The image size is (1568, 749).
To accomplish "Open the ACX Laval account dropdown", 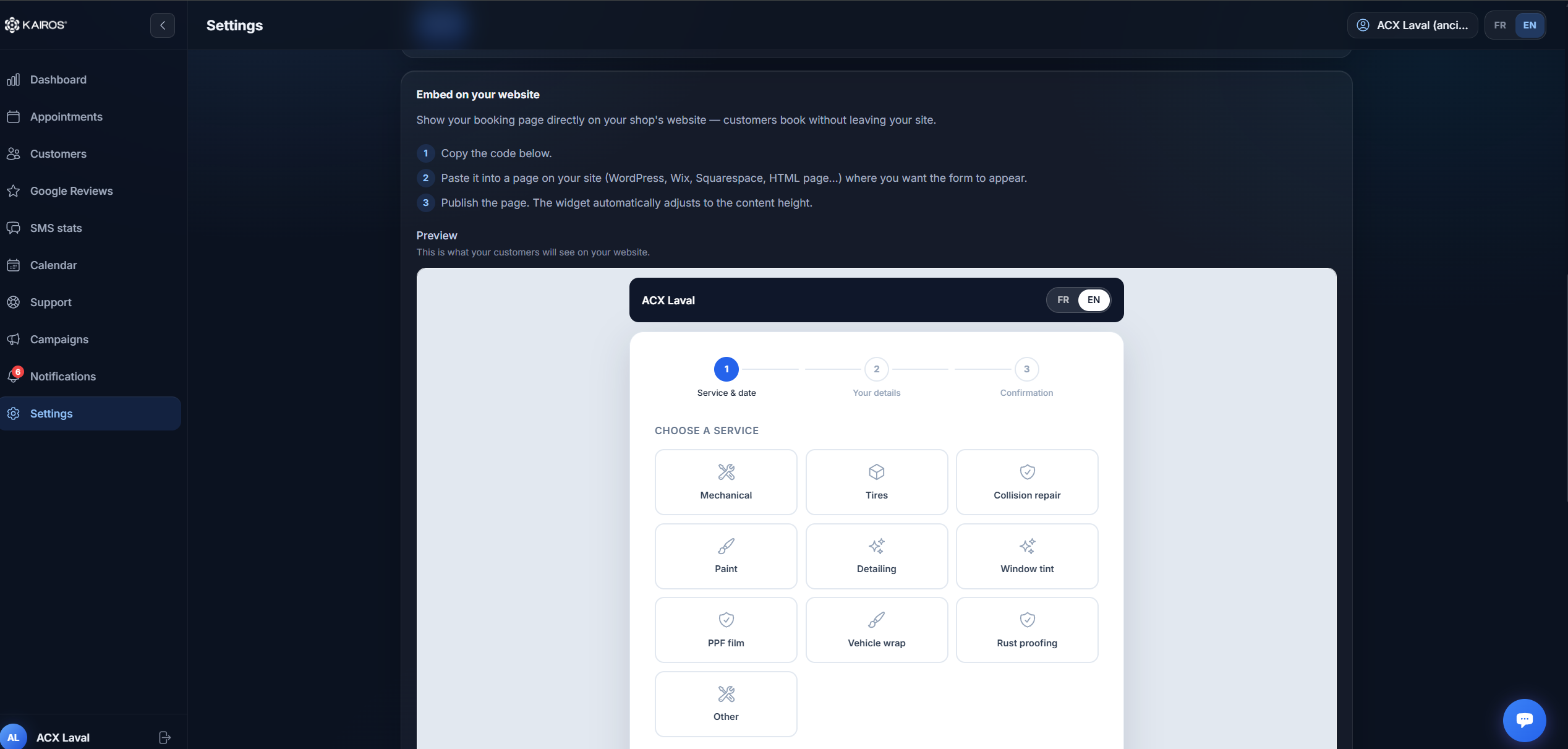I will (x=1412, y=25).
